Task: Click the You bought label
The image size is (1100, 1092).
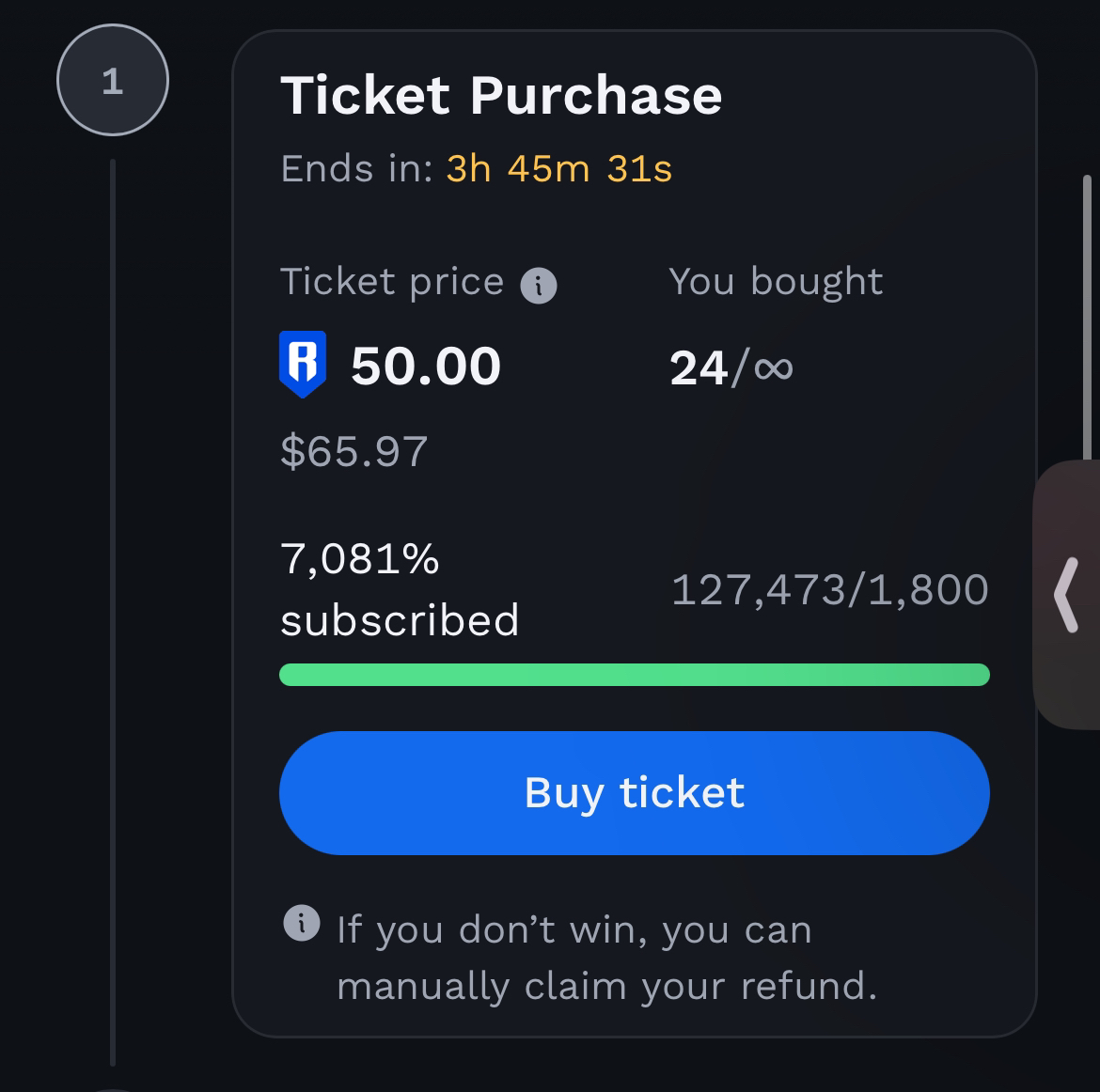Action: (x=776, y=281)
